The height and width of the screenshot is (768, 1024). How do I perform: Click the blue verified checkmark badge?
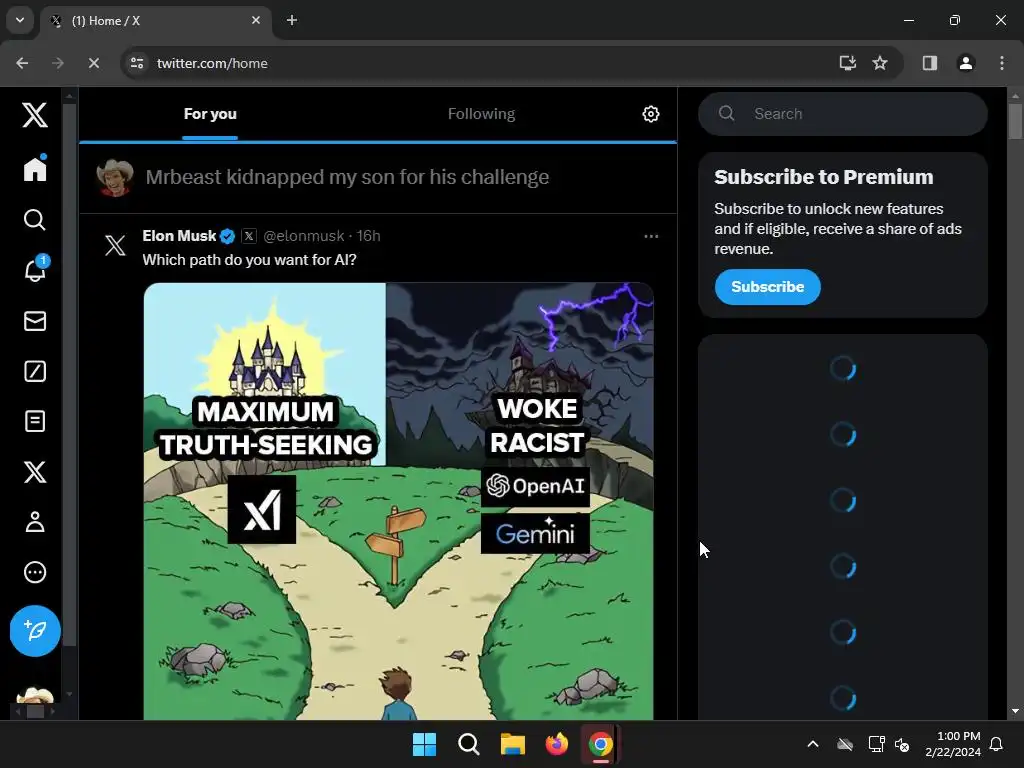[227, 236]
